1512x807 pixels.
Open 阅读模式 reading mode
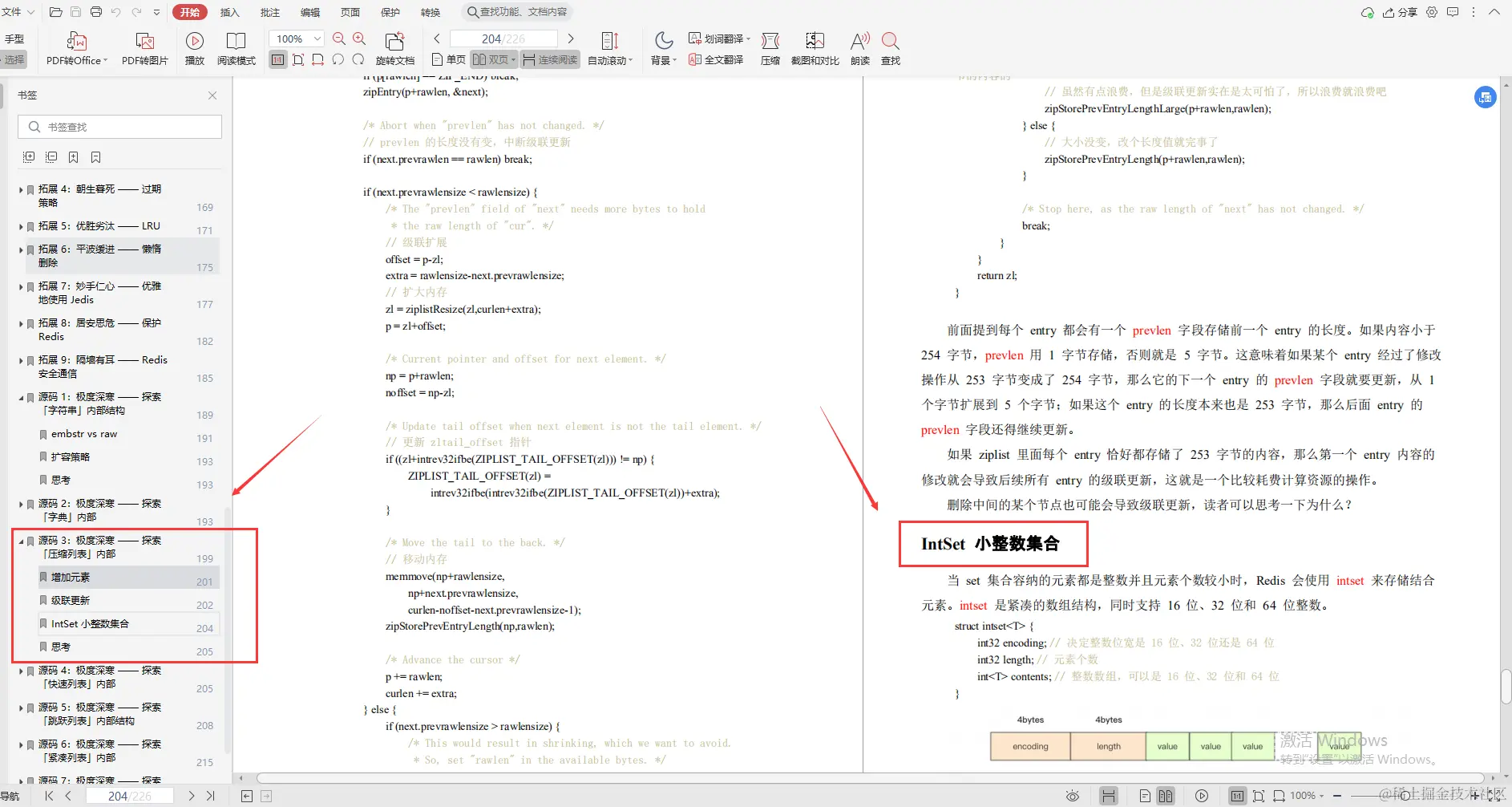click(x=237, y=48)
